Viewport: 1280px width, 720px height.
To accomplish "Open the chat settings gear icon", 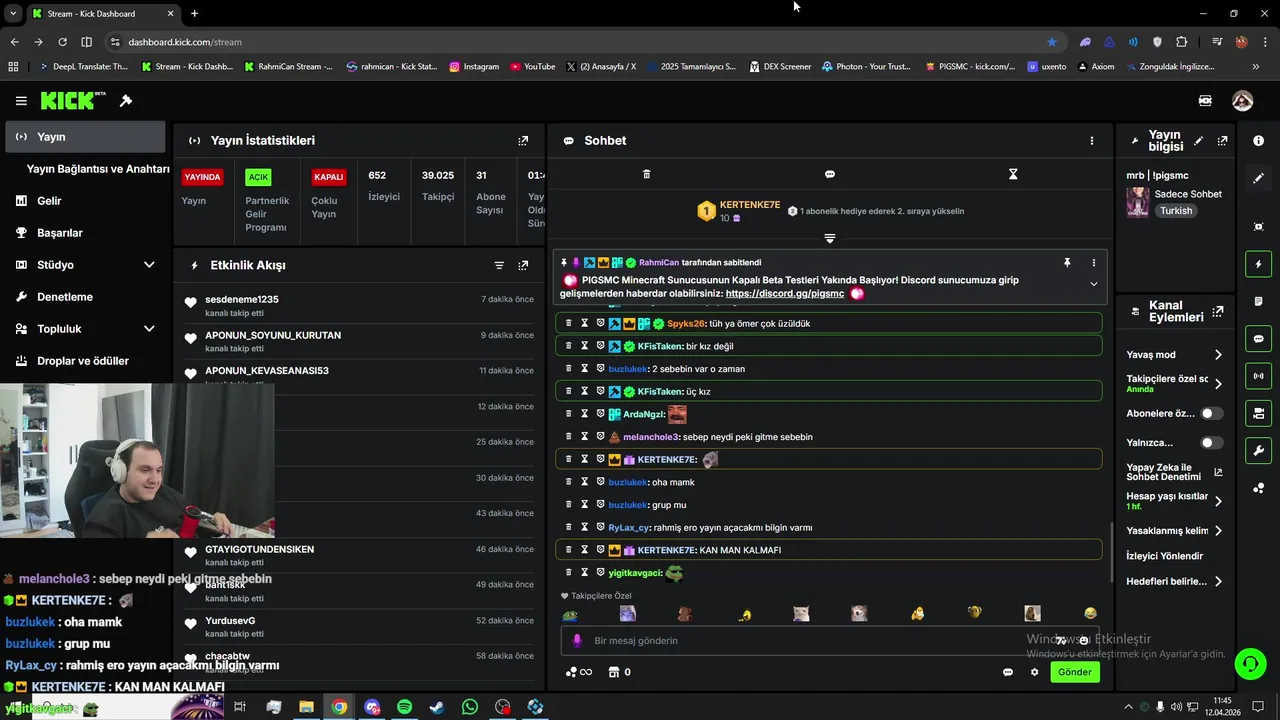I will (1034, 672).
